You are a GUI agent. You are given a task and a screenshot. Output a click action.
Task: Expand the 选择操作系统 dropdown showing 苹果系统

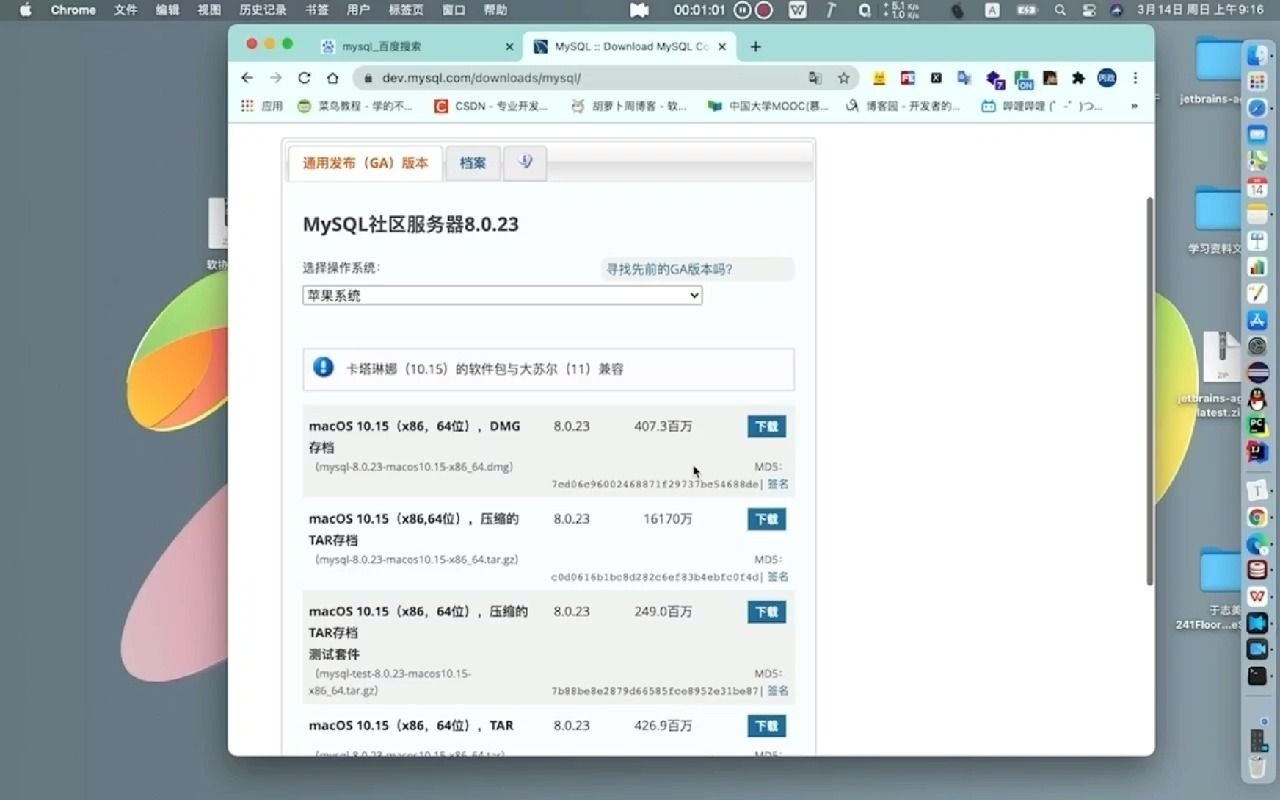pos(502,296)
